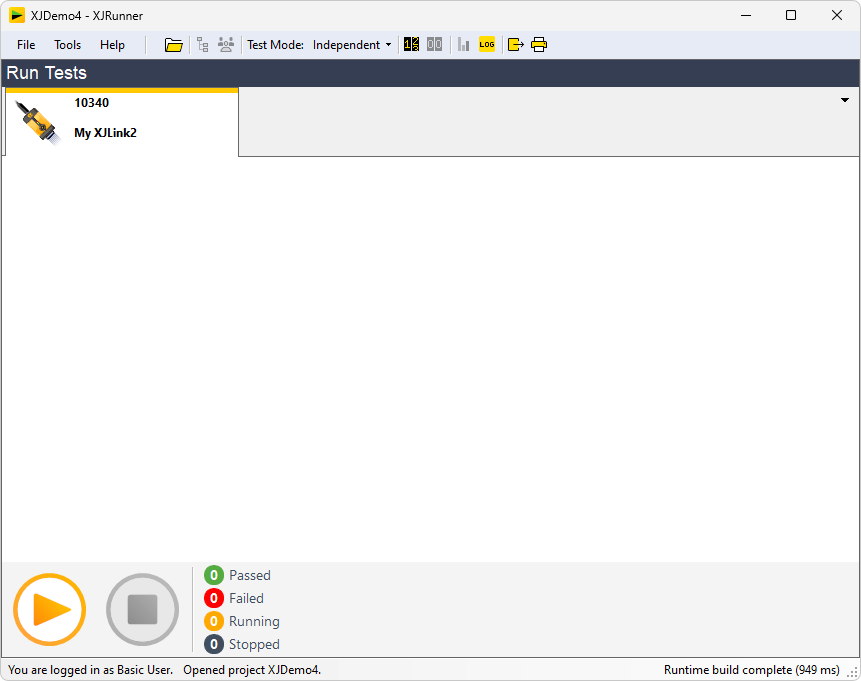Click the orange Running count badge
The width and height of the screenshot is (861, 681).
(214, 621)
